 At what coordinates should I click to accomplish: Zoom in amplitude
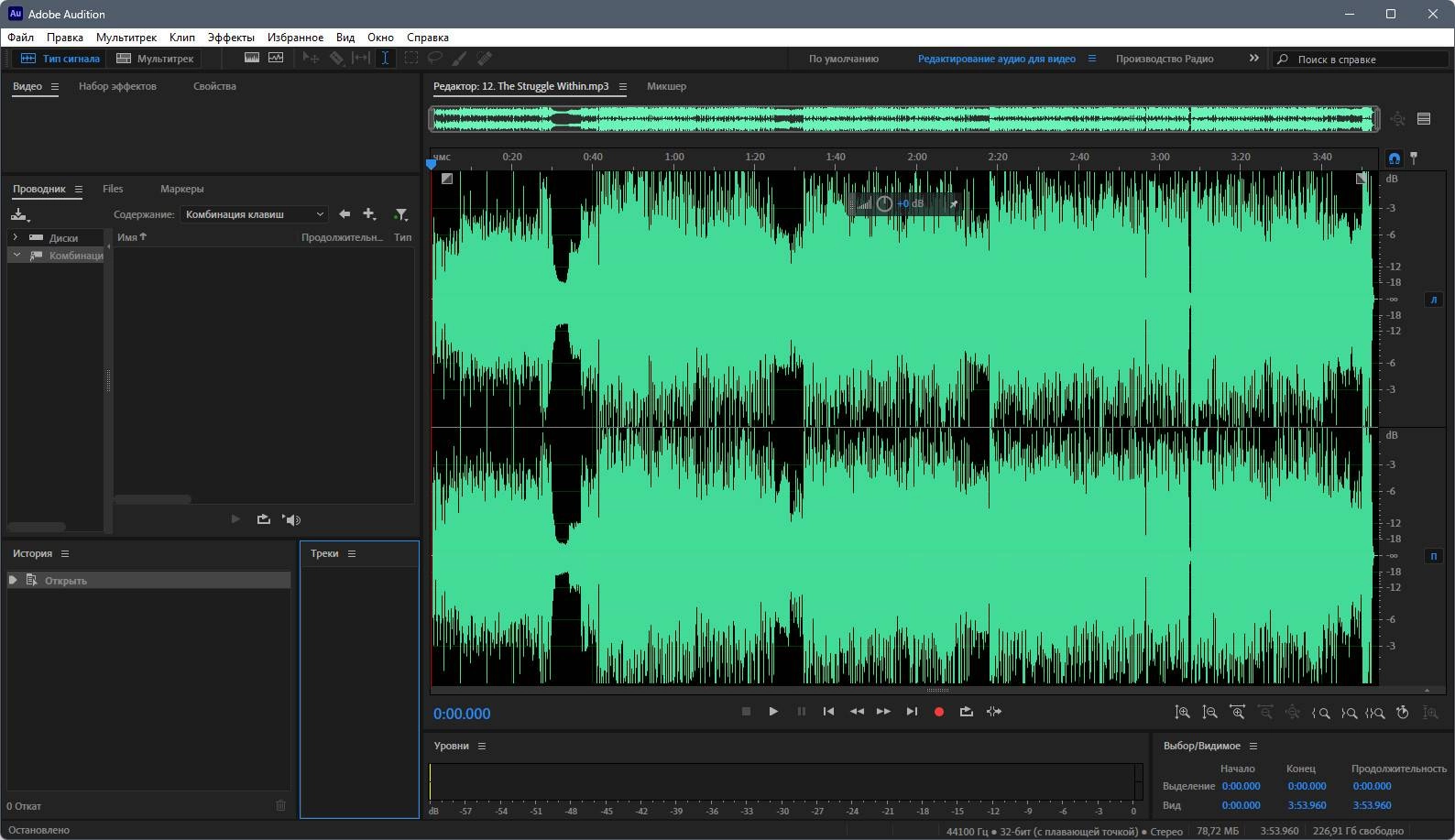click(x=1183, y=712)
